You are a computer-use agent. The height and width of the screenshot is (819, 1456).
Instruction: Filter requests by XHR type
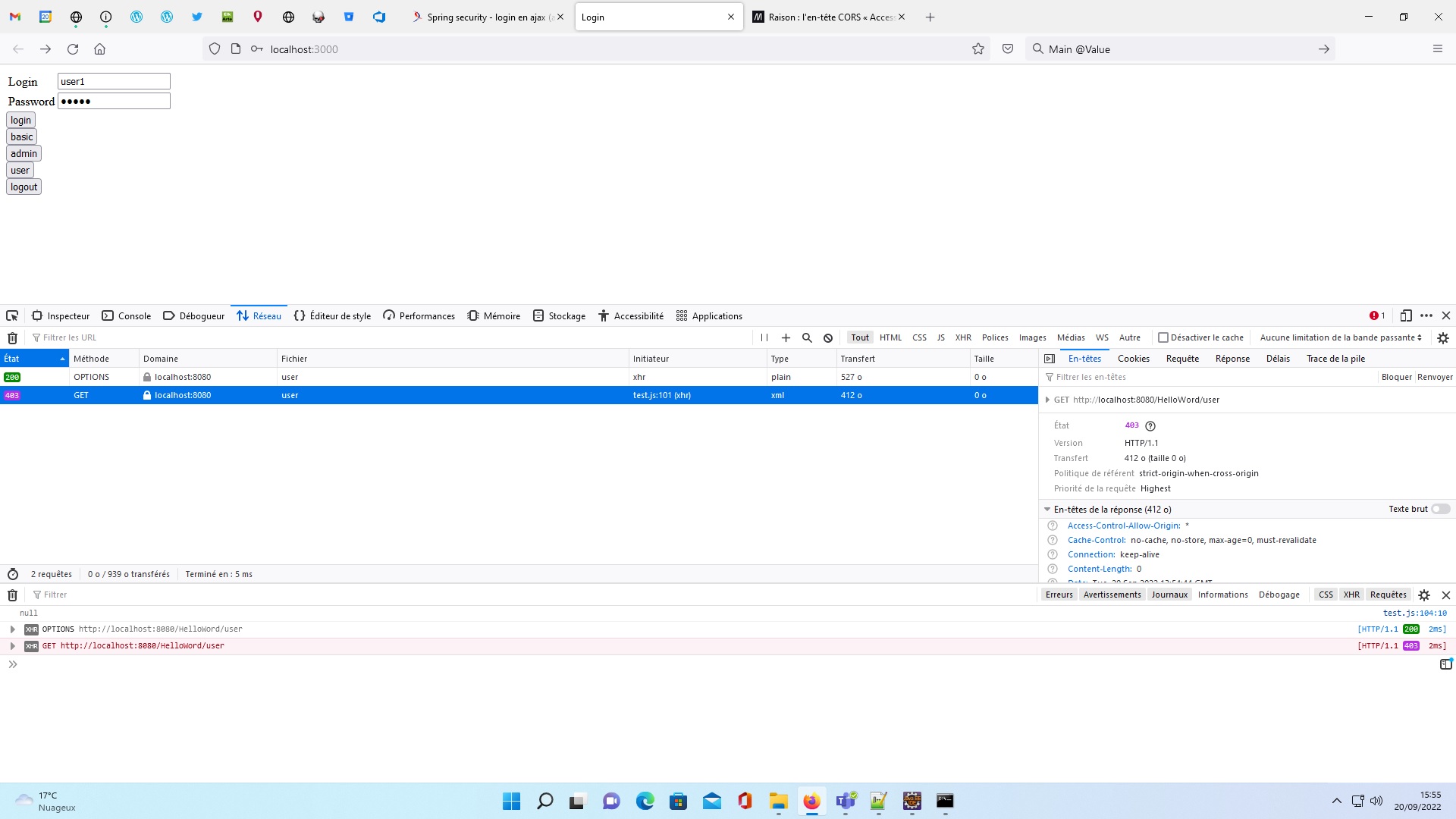point(963,338)
